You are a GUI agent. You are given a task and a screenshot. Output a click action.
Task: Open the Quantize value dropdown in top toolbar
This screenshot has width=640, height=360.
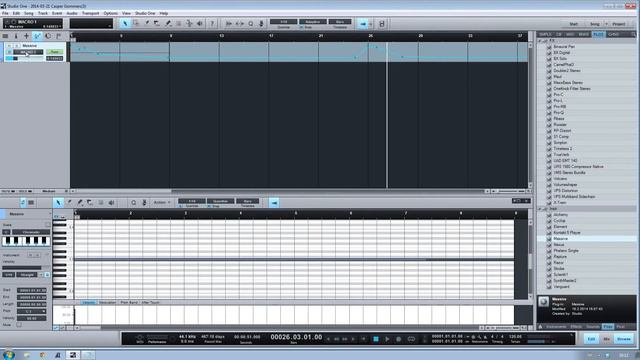tap(283, 22)
